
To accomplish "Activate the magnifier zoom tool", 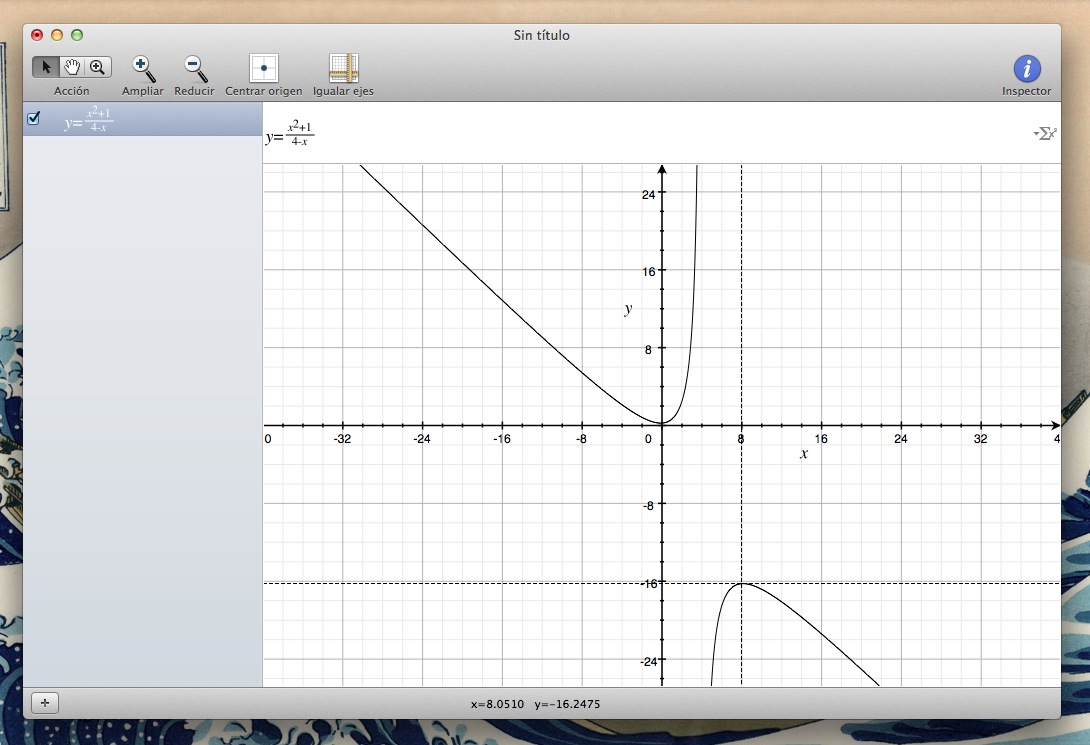I will (96, 66).
